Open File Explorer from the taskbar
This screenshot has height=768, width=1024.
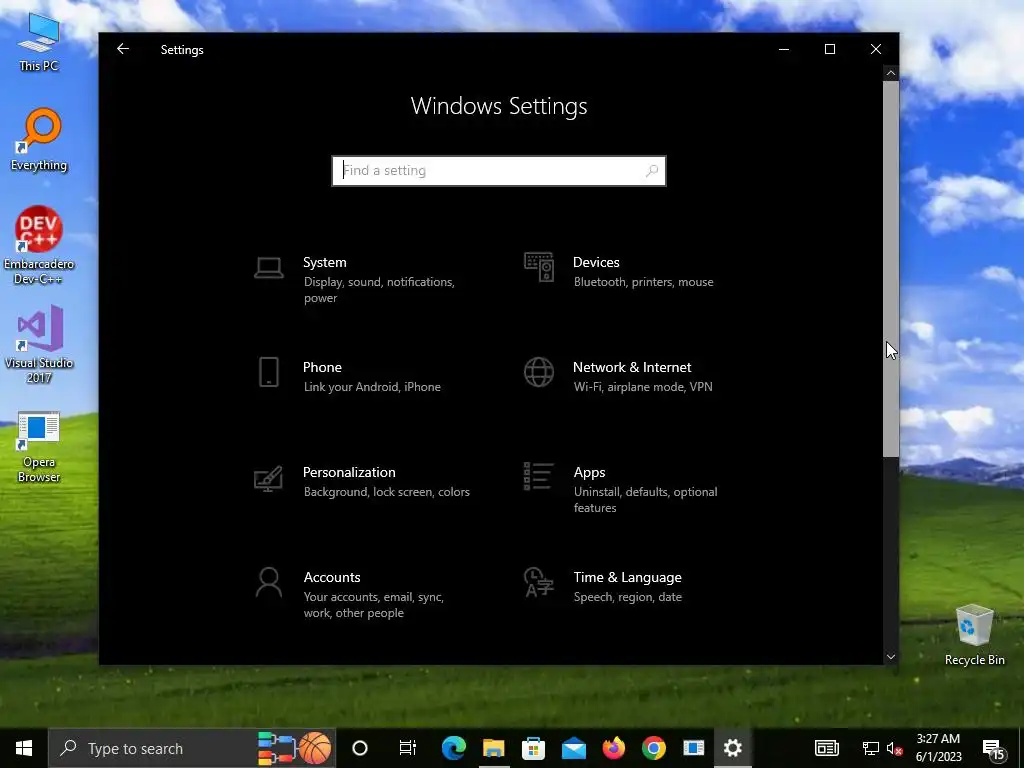coord(494,748)
